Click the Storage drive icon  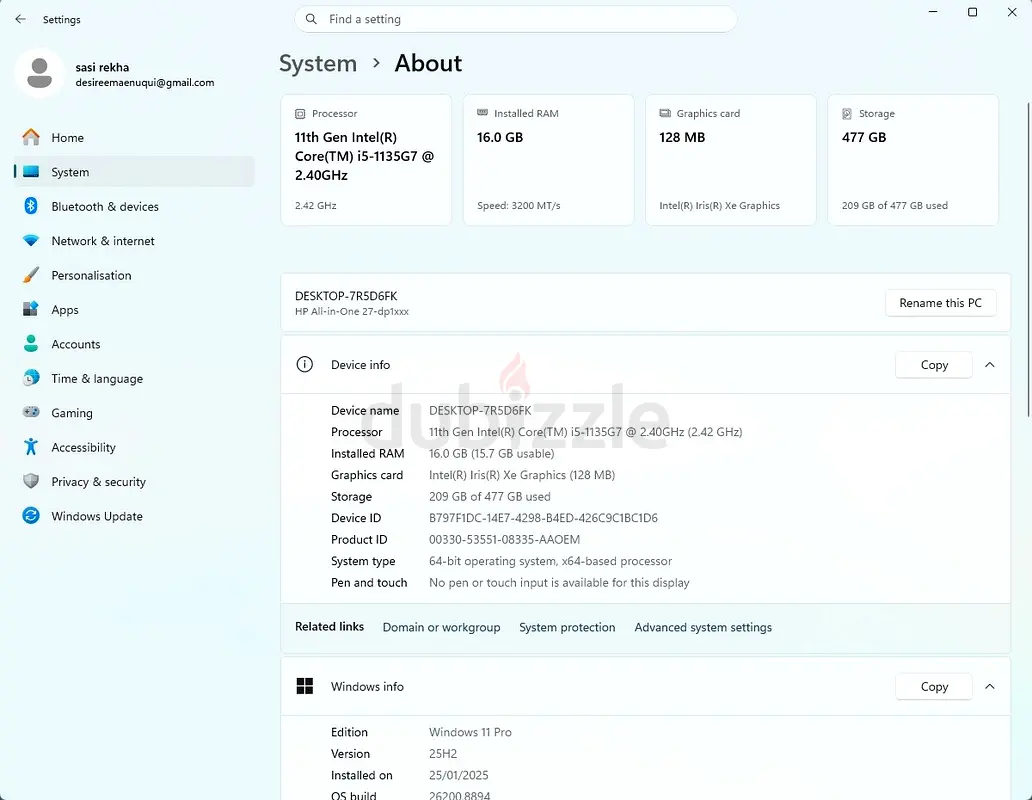847,114
